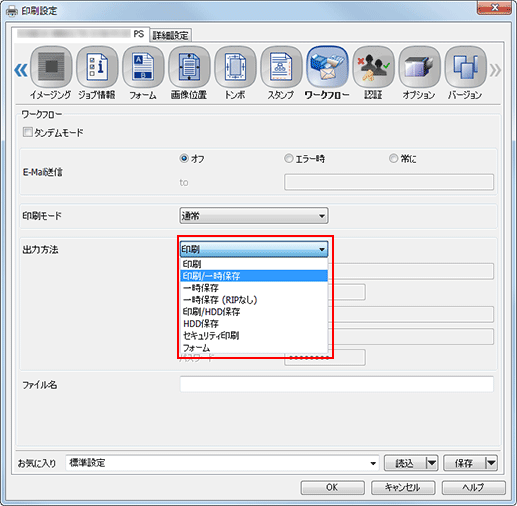
Task: Click the 読込 button
Action: coord(405,463)
